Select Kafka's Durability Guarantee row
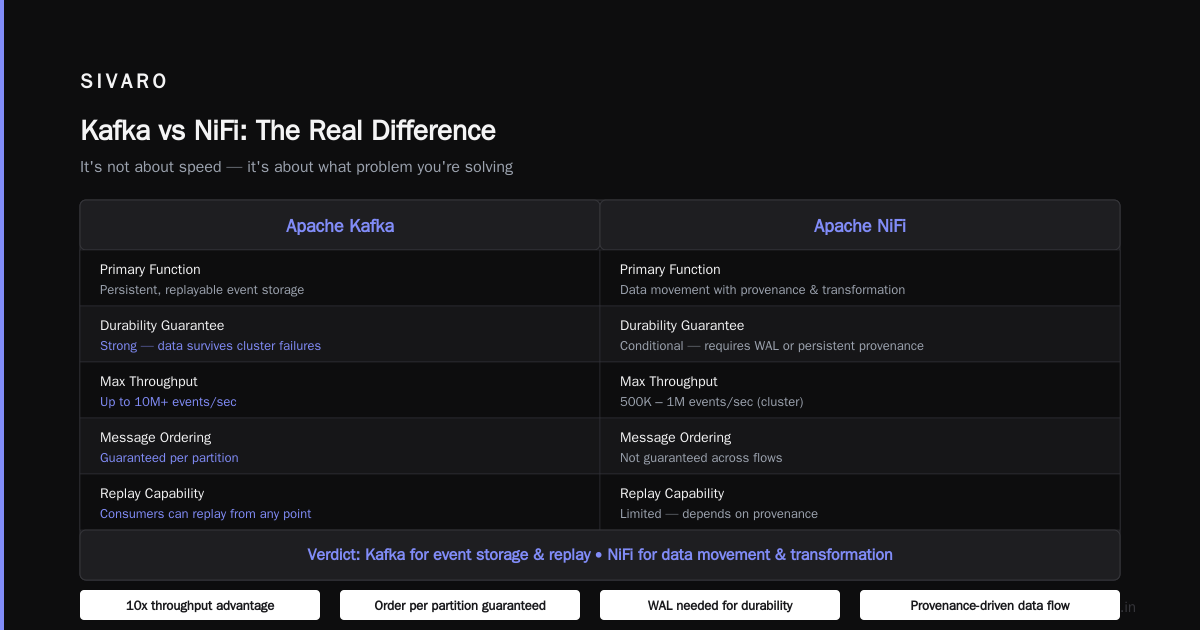The width and height of the screenshot is (1200, 630). pyautogui.click(x=340, y=334)
